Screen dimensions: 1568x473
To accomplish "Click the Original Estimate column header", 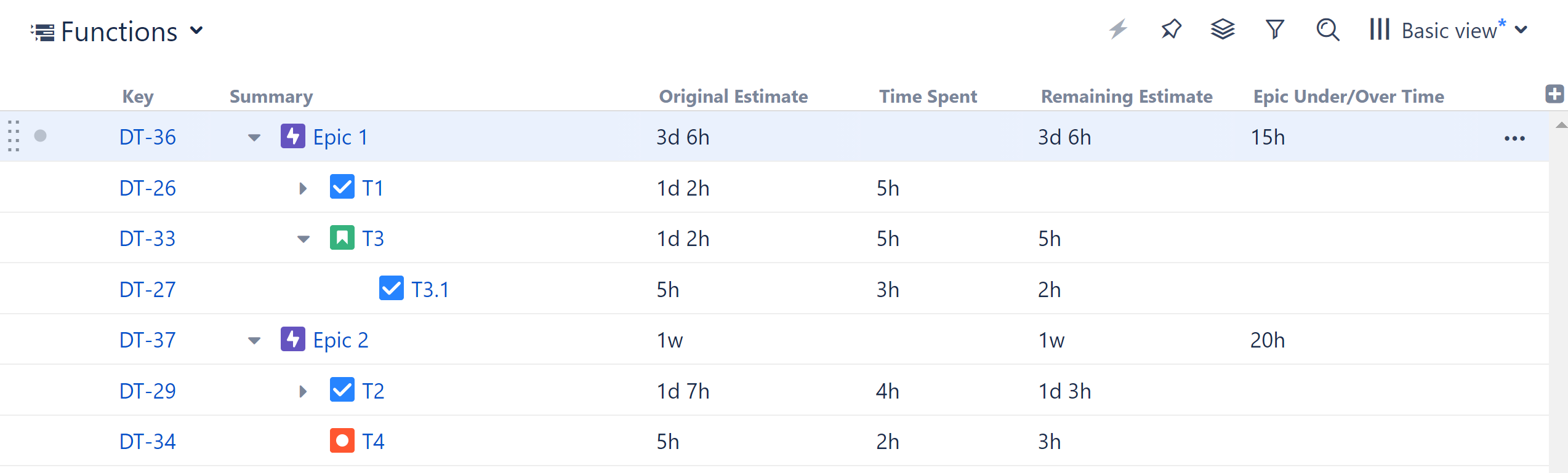I will coord(733,97).
